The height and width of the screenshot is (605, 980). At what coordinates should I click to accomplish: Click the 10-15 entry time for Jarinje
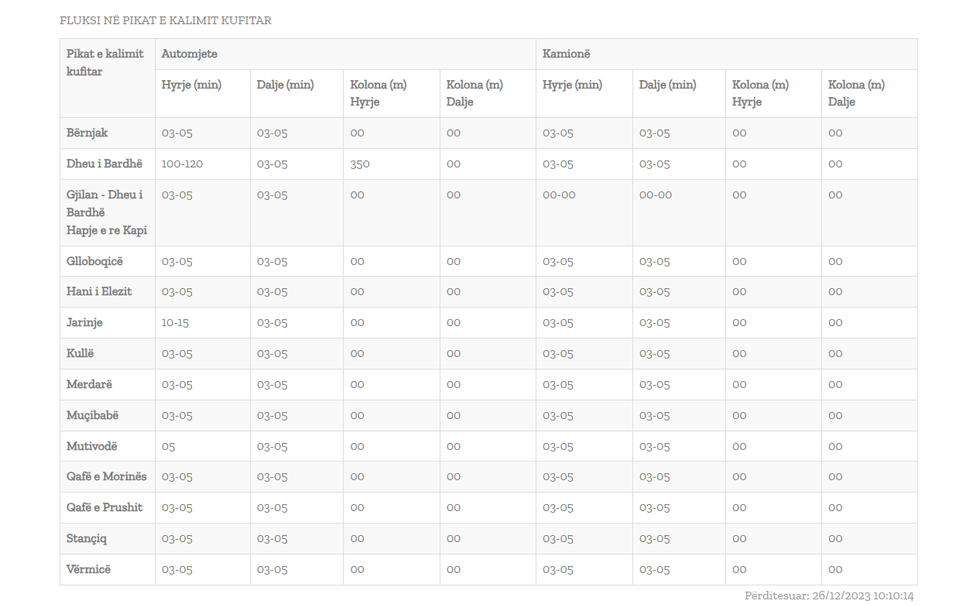click(x=175, y=323)
